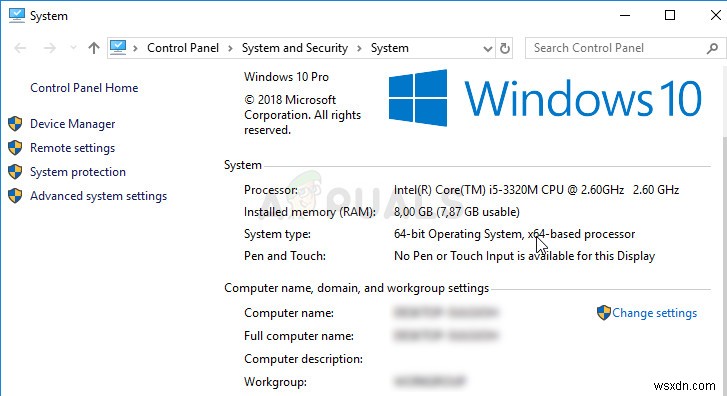Click the search magnifier icon
727x396 pixels.
tap(712, 48)
